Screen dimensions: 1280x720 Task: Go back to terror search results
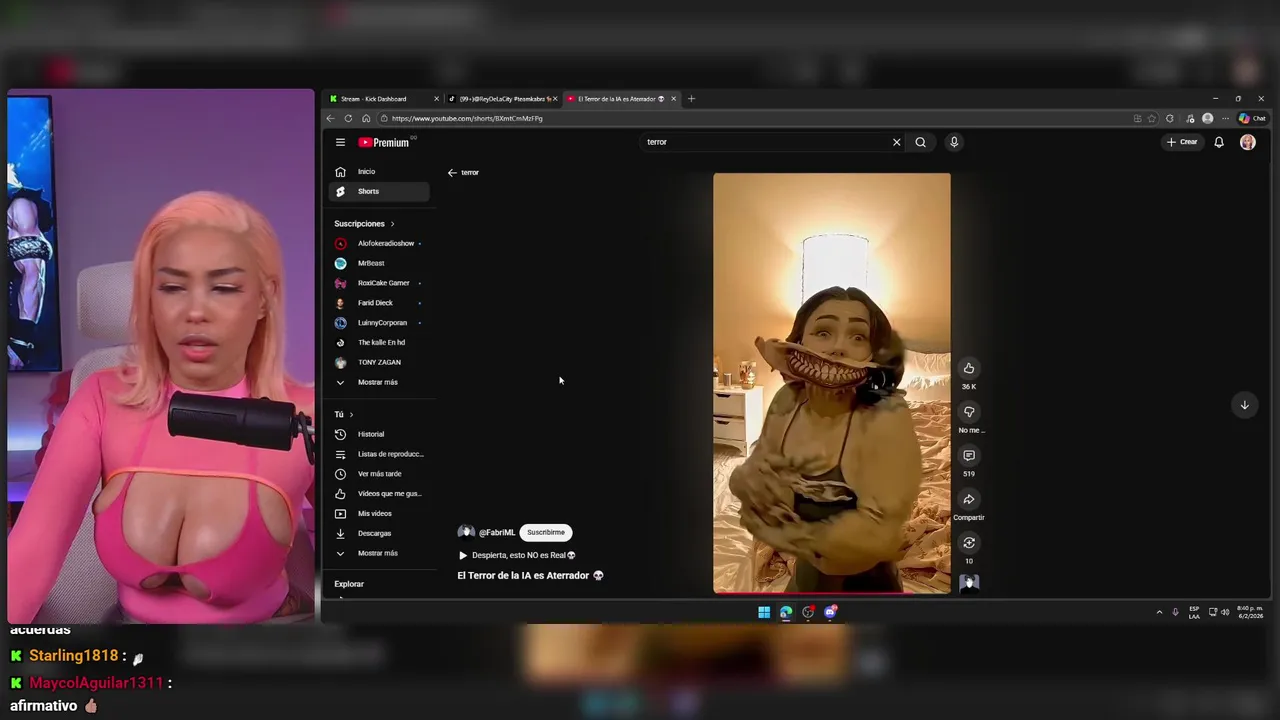[x=452, y=172]
